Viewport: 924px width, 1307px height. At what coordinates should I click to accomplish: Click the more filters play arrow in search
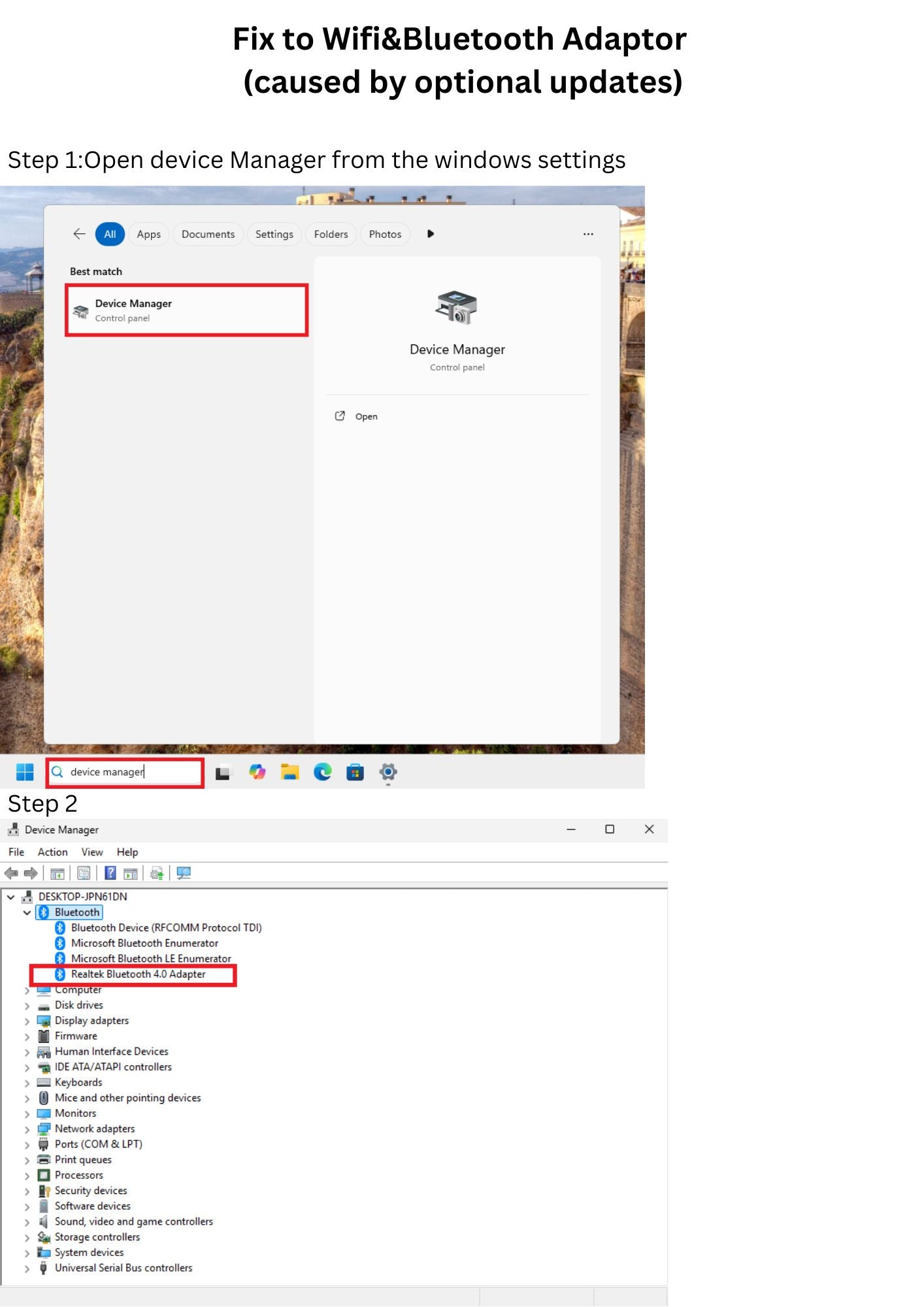tap(431, 234)
